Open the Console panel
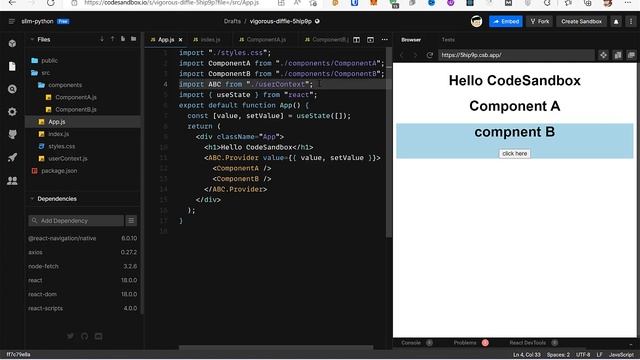Viewport: 640px width, 360px height. [411, 343]
